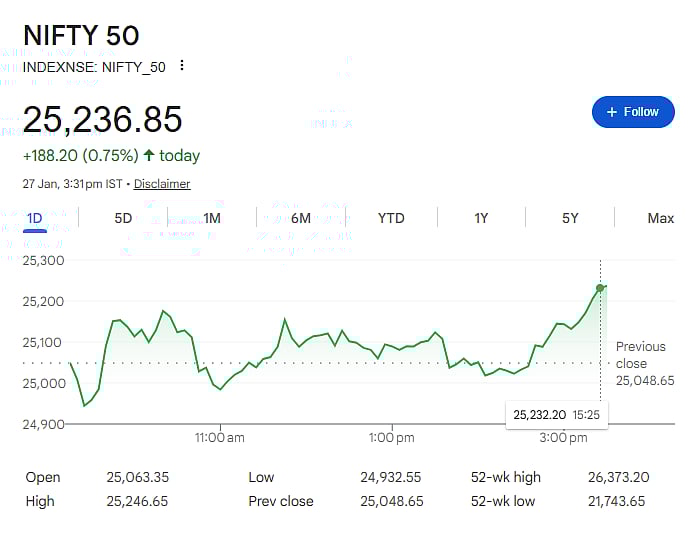Select the 1D time range tab
The image size is (691, 535).
pos(35,218)
